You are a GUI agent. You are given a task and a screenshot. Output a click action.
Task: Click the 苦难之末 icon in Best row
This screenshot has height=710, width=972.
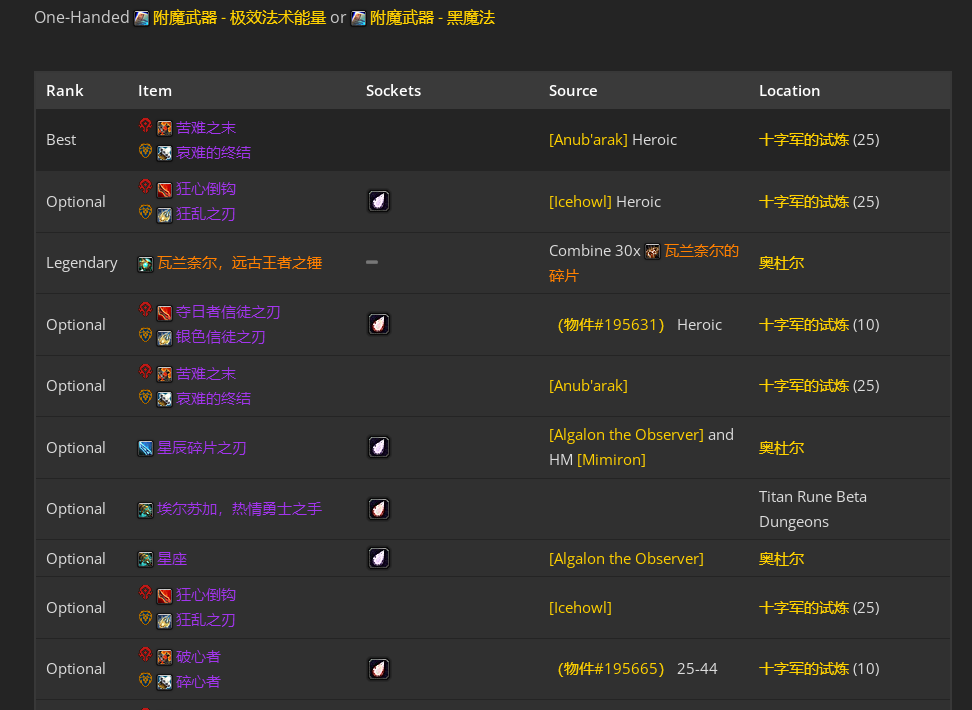(x=164, y=128)
